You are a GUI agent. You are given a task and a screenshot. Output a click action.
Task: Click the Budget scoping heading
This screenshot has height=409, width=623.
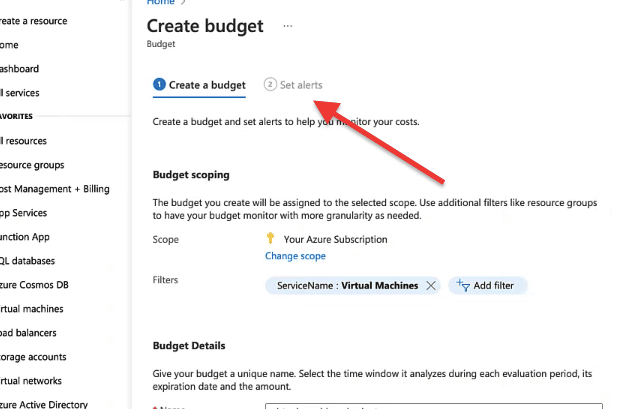pos(191,175)
